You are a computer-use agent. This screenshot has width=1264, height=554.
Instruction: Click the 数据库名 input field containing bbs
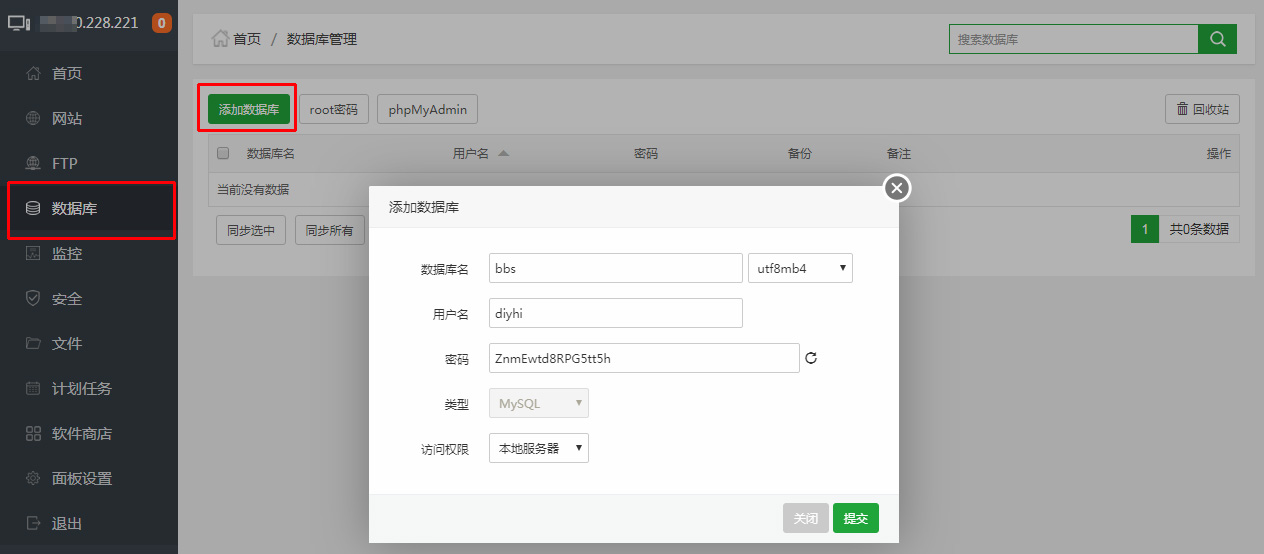coord(615,268)
